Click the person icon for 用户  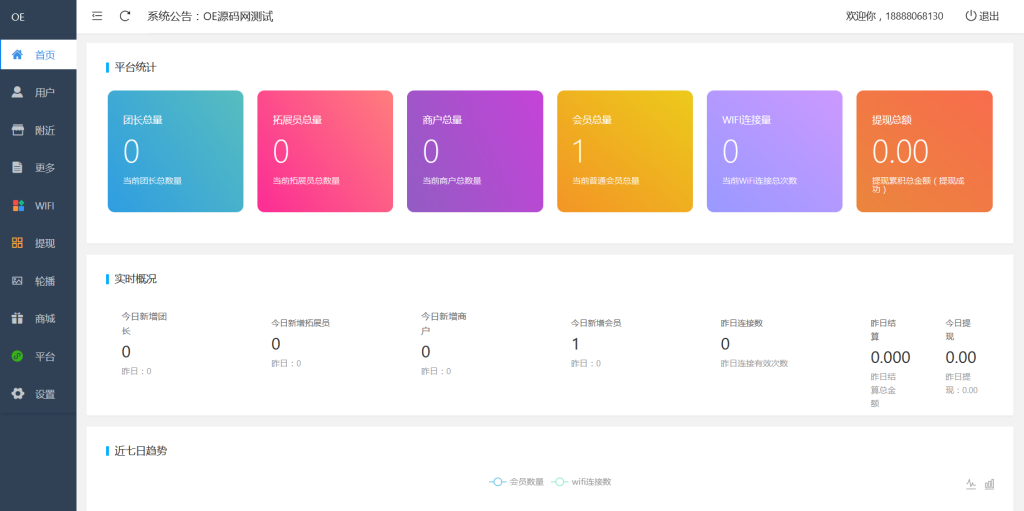tap(17, 92)
